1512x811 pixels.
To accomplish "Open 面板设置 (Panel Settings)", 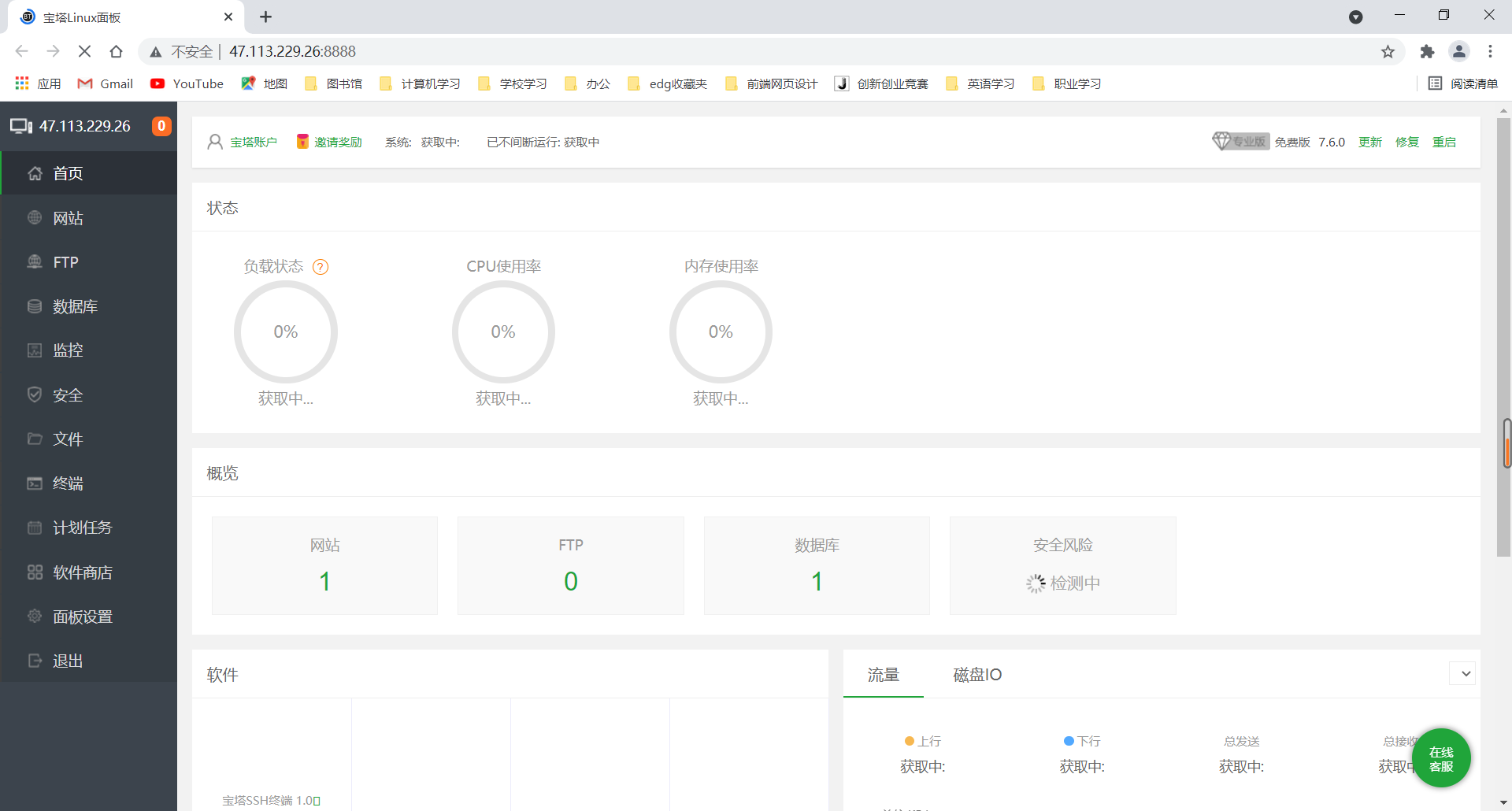I will click(x=83, y=617).
